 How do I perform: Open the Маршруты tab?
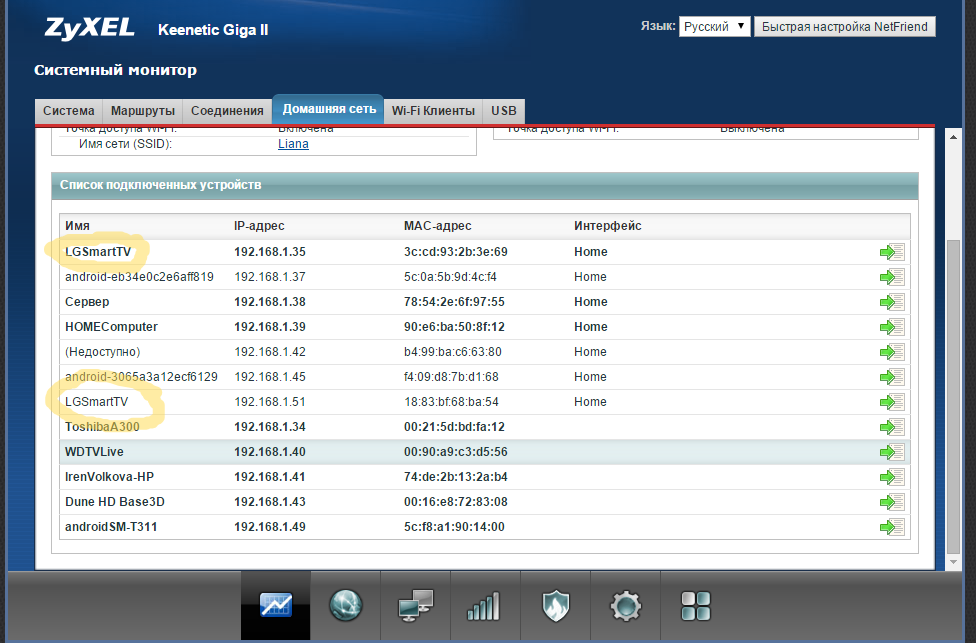point(143,111)
